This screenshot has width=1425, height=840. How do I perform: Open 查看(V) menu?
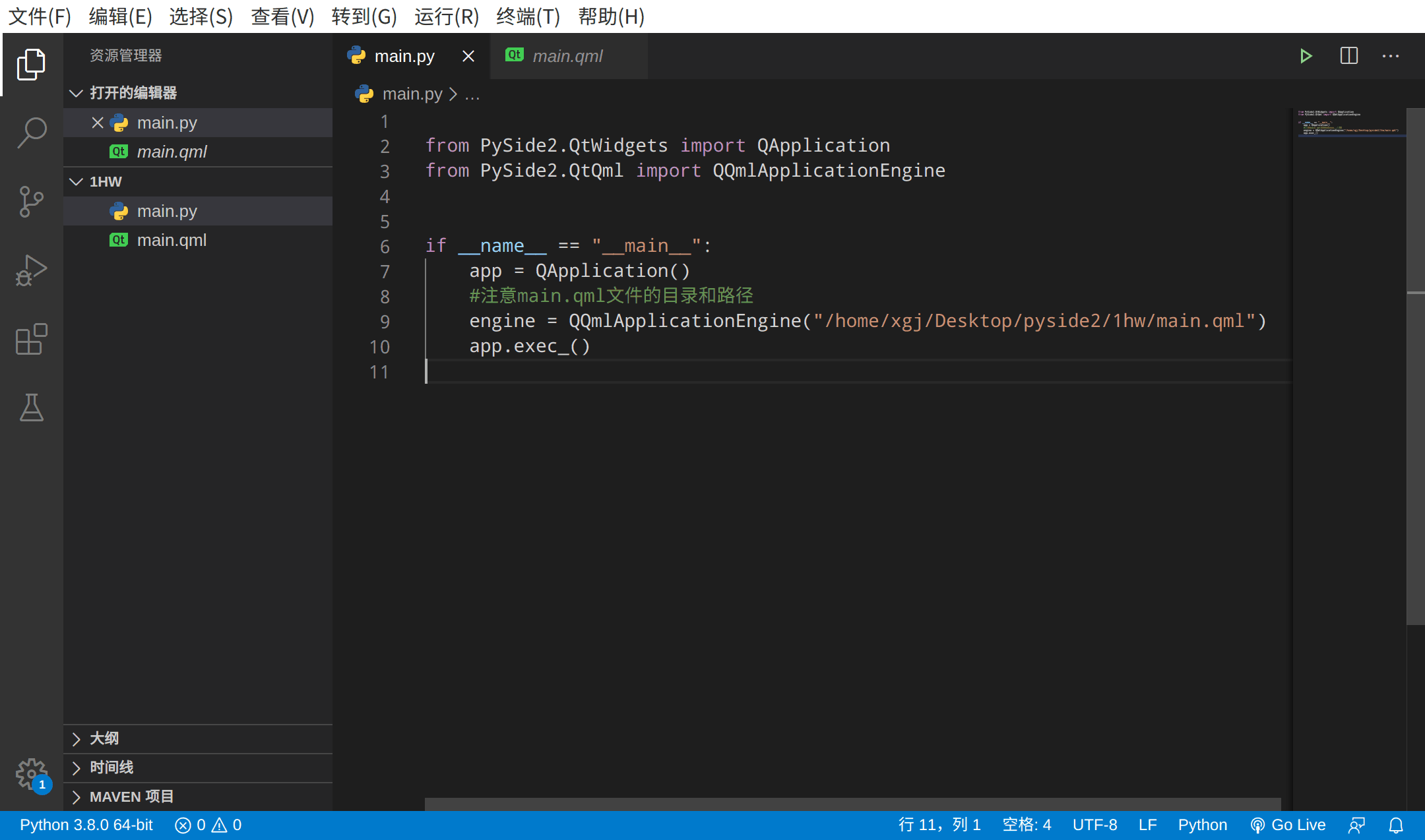click(282, 16)
